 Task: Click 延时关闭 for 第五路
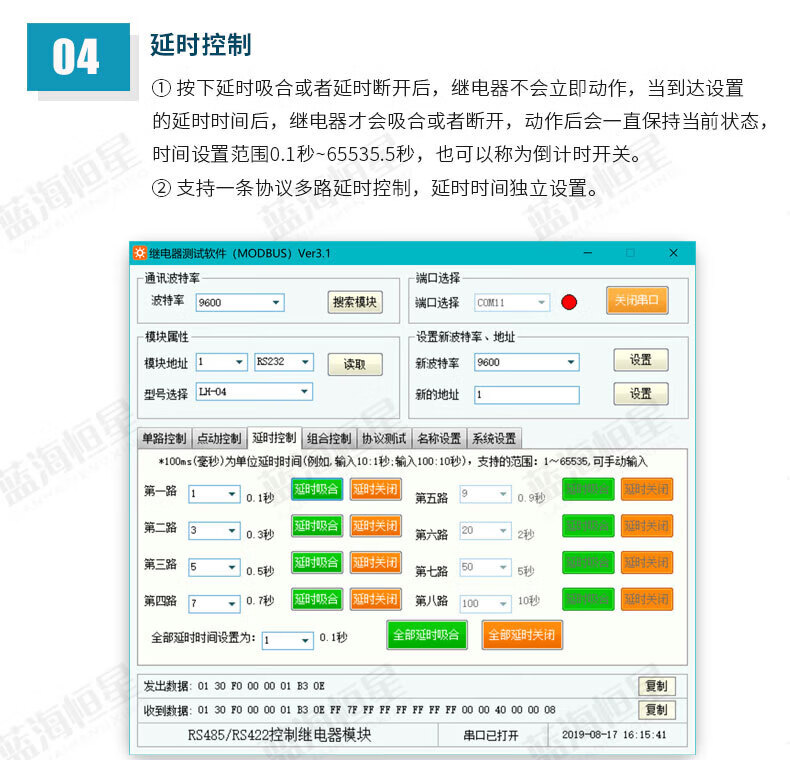coord(647,489)
